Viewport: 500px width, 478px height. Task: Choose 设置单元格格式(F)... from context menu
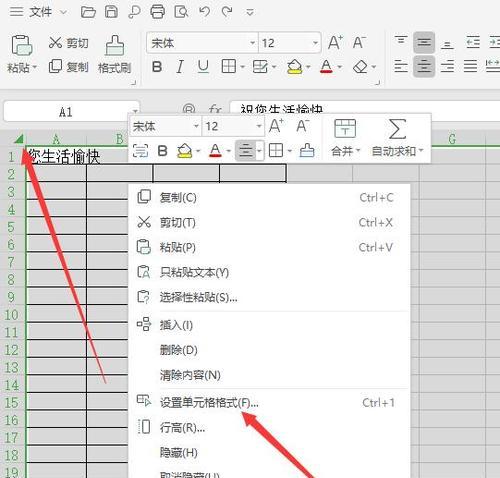(x=269, y=402)
